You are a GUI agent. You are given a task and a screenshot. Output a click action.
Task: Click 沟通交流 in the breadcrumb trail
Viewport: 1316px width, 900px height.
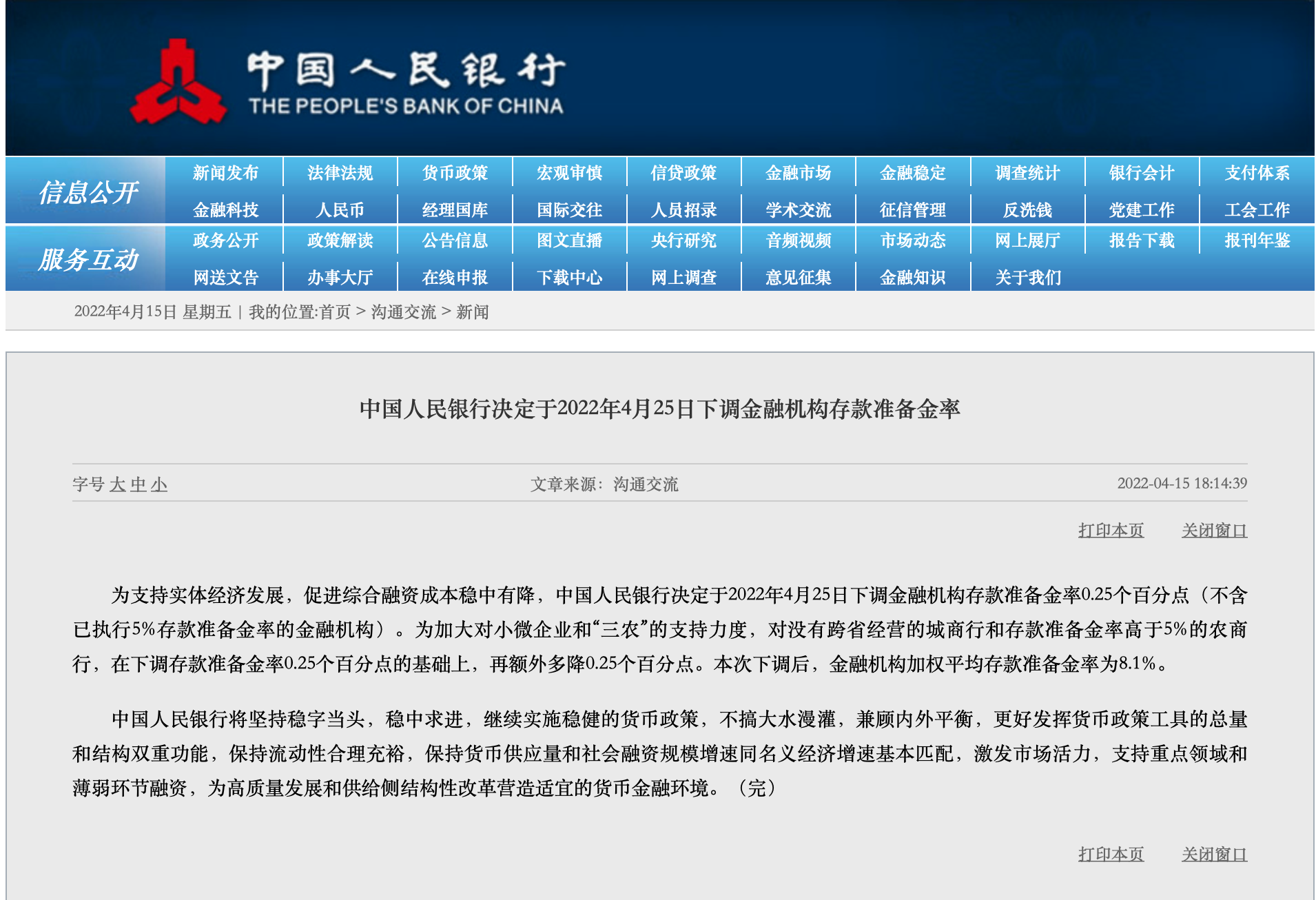point(403,312)
